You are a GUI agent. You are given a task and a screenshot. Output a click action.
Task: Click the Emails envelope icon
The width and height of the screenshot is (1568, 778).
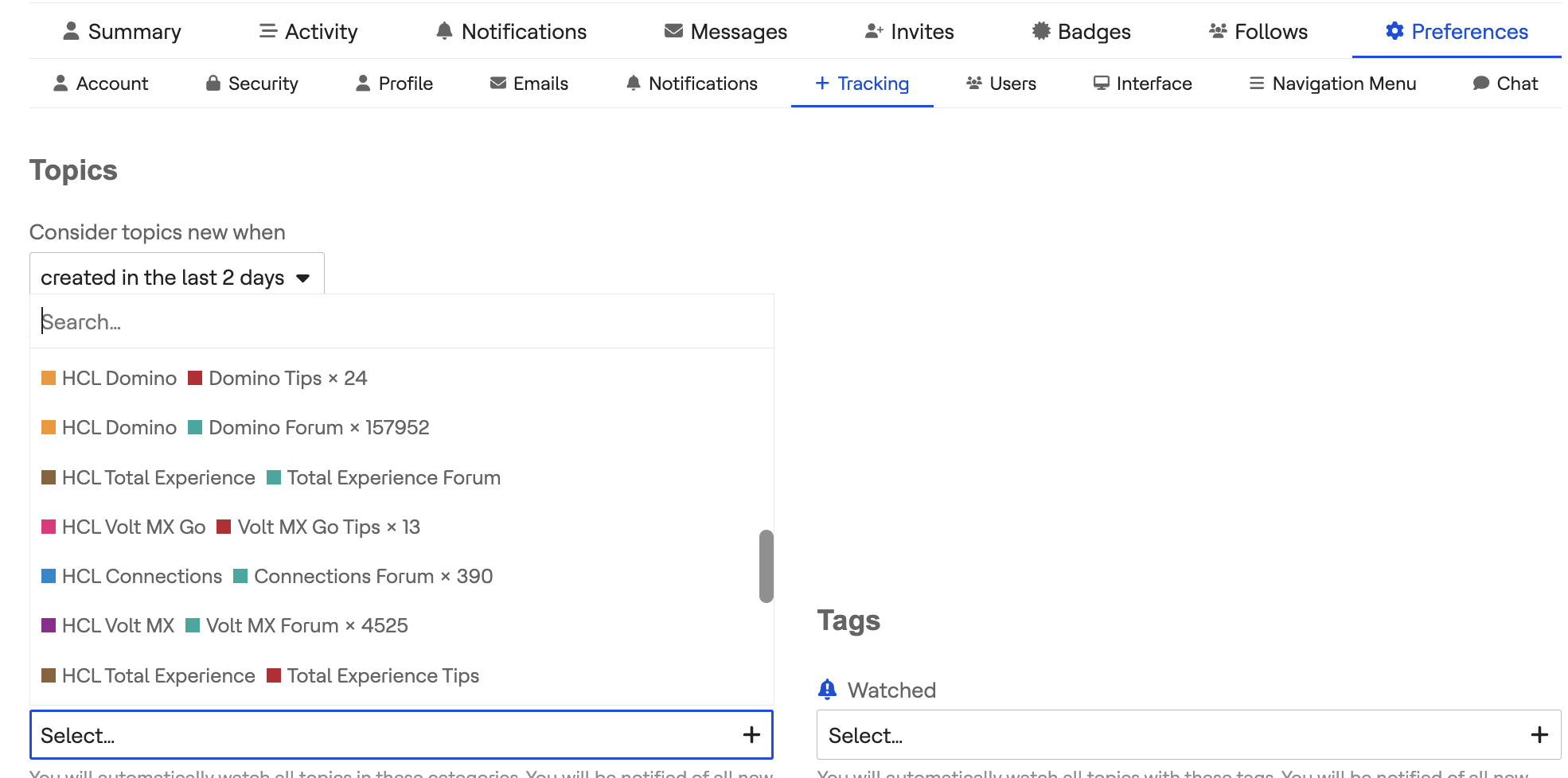[x=497, y=84]
